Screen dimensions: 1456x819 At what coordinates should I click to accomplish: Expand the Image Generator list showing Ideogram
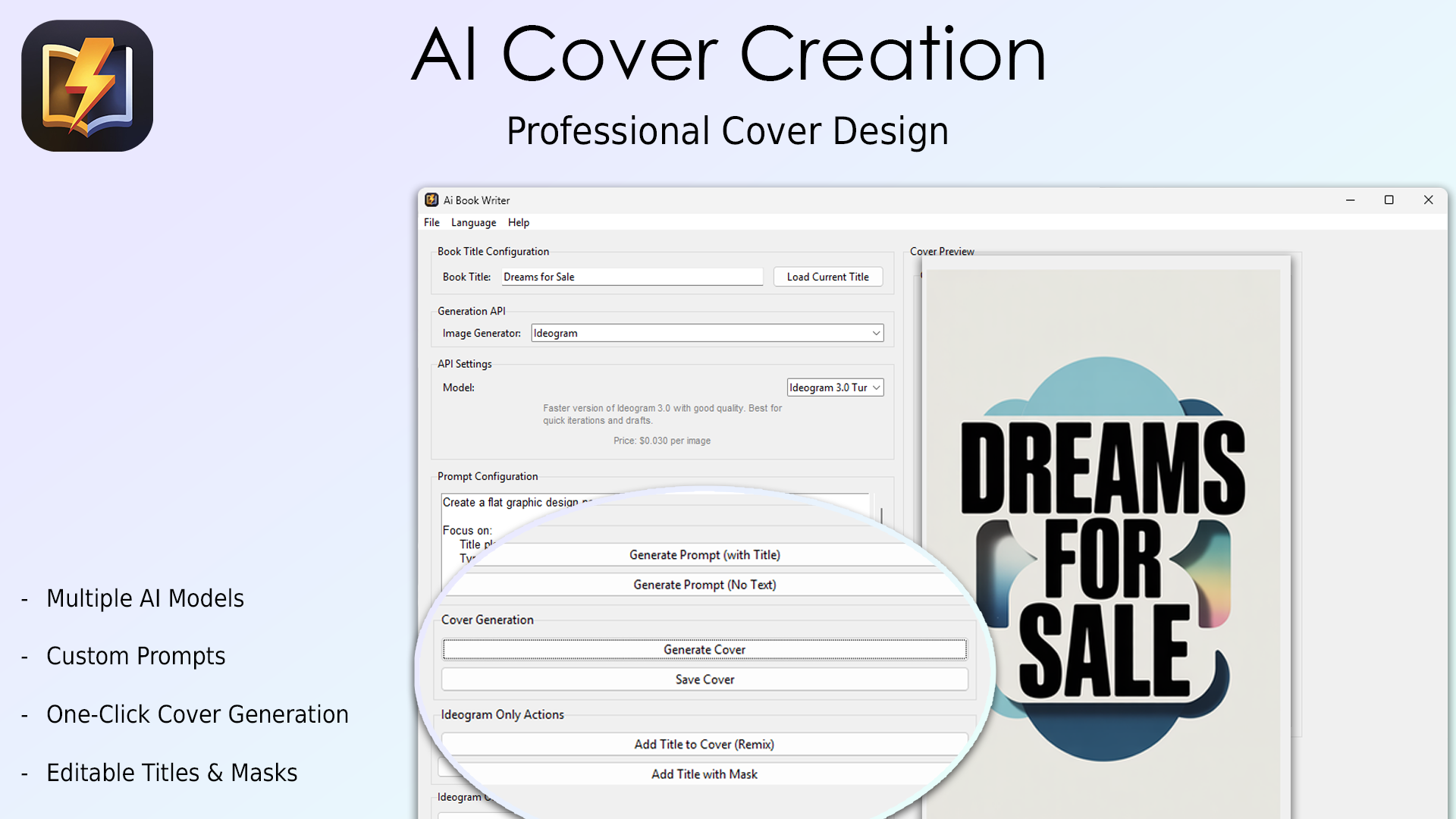coord(876,333)
